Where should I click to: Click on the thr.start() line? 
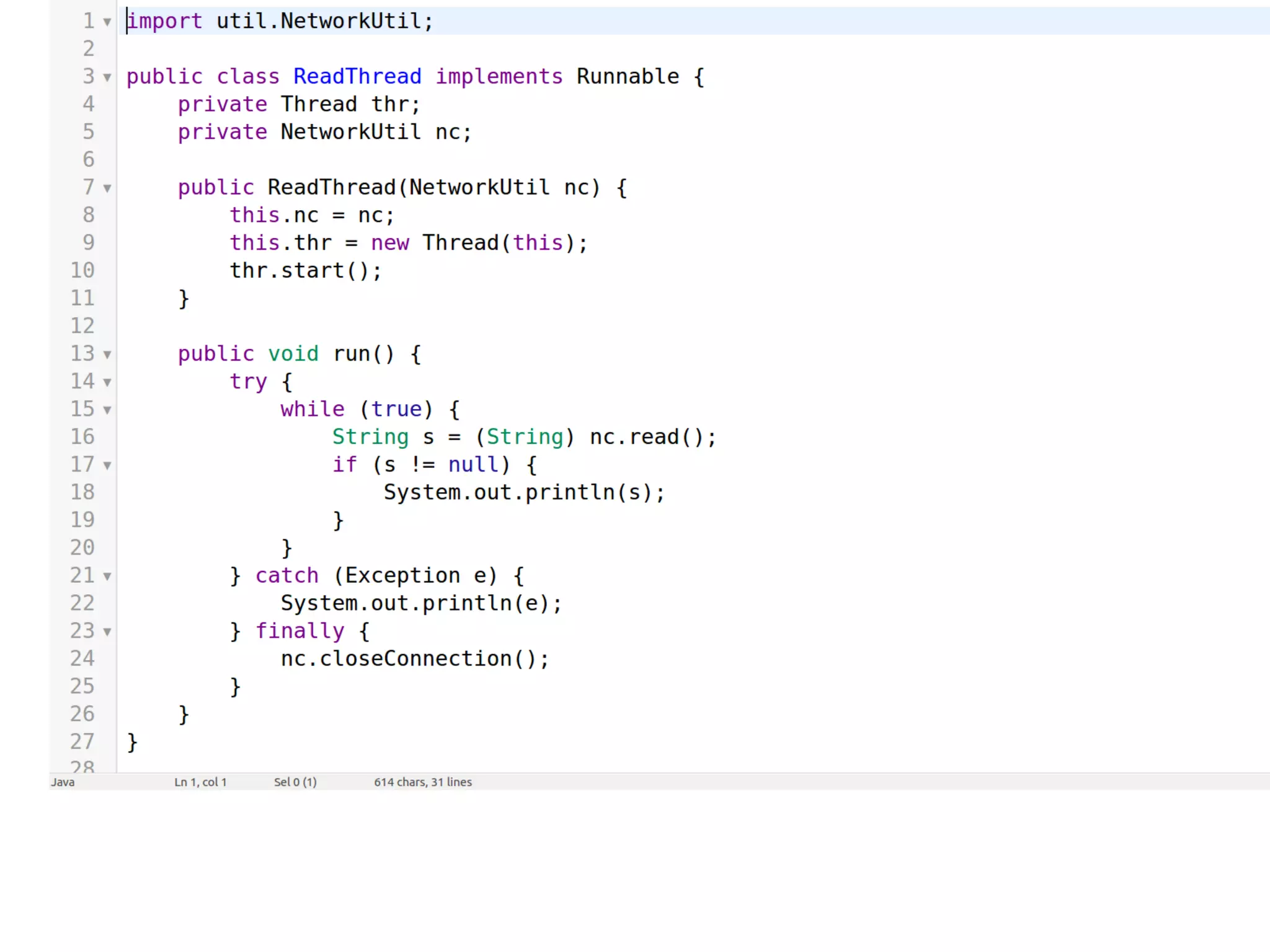click(305, 271)
